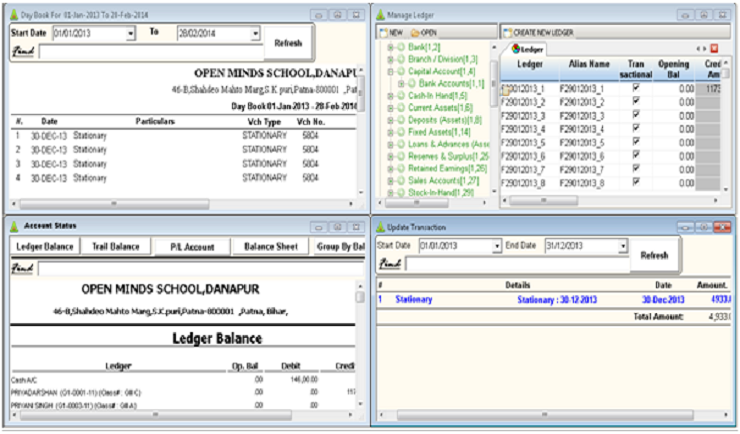Click the Find icon in Update Transaction
Viewport: 740px width, 434px height.
point(389,263)
